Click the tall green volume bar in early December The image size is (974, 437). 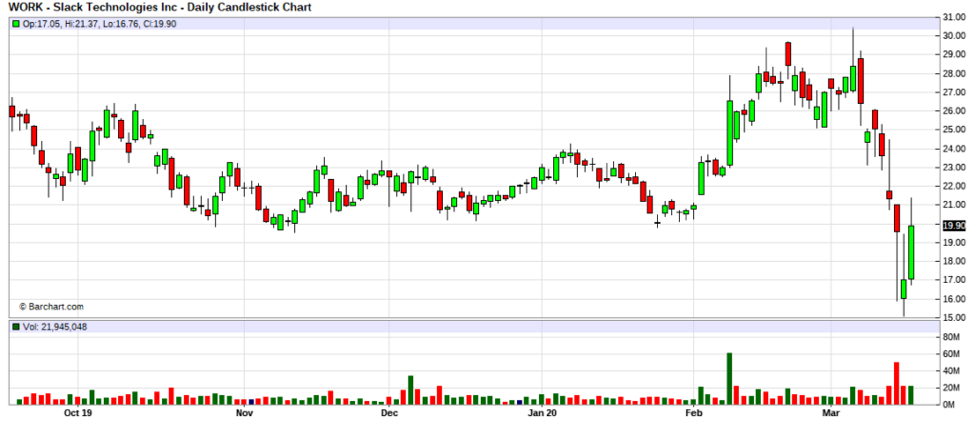coord(411,390)
